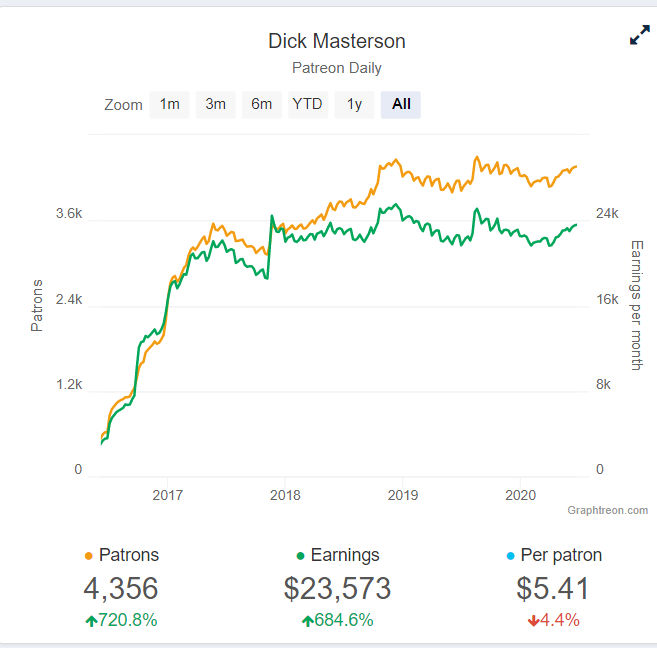Click the $5.41 per patron value
The image size is (657, 648).
tap(553, 589)
